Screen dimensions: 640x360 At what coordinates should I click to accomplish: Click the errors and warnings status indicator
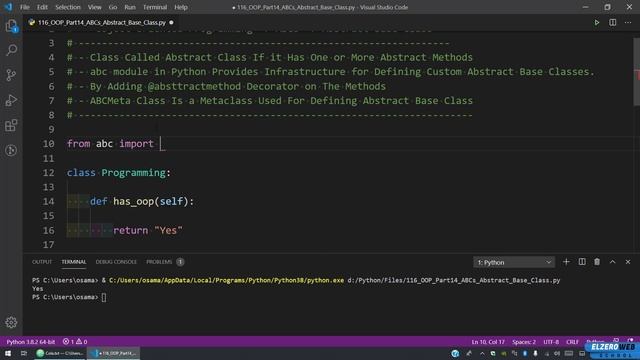(x=75, y=342)
